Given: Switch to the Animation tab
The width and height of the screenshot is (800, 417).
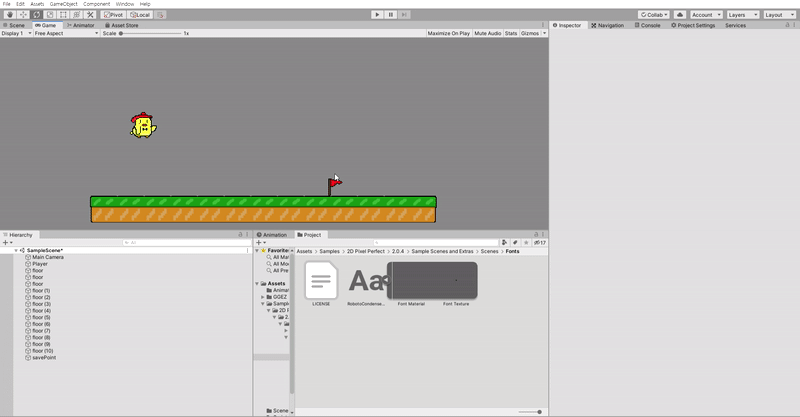Looking at the screenshot, I should pos(272,235).
